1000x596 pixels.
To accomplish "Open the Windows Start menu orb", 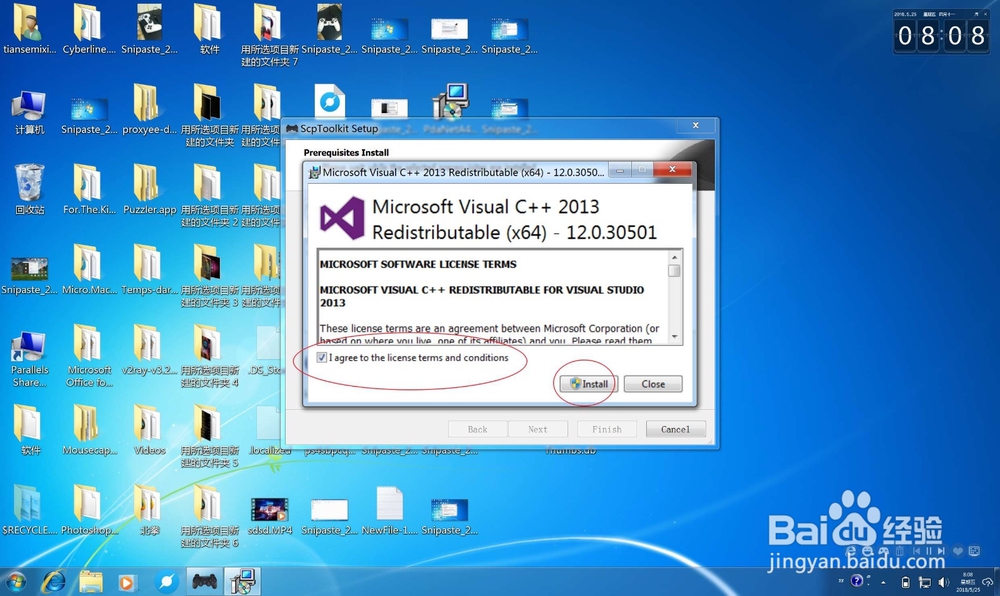I will click(x=15, y=582).
